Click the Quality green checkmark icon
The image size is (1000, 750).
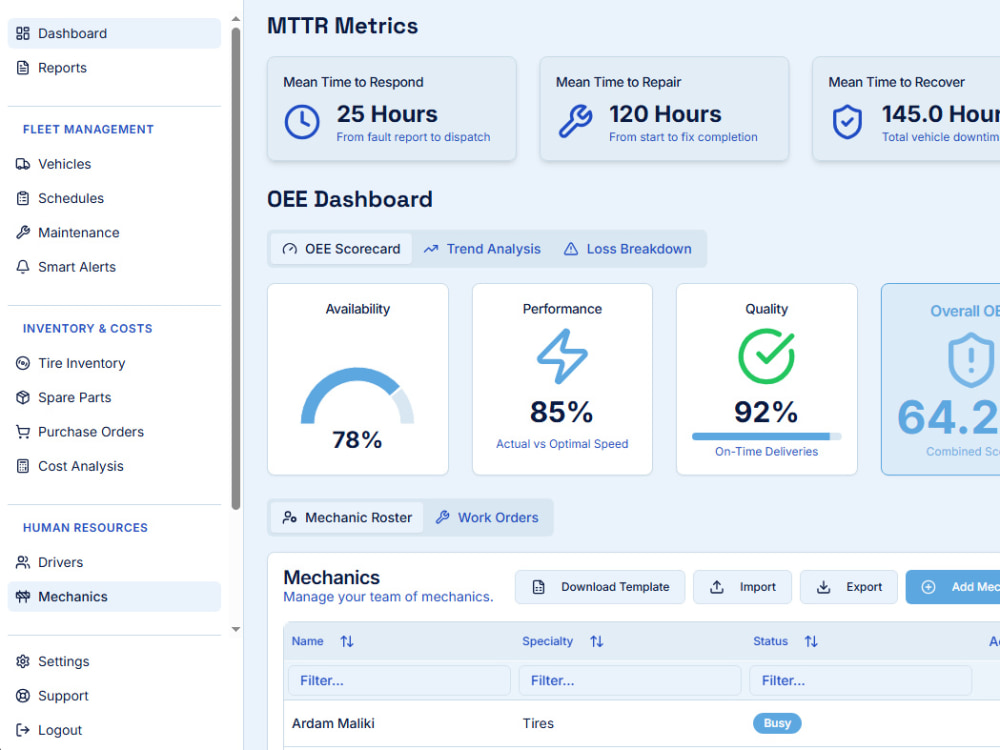pyautogui.click(x=767, y=357)
